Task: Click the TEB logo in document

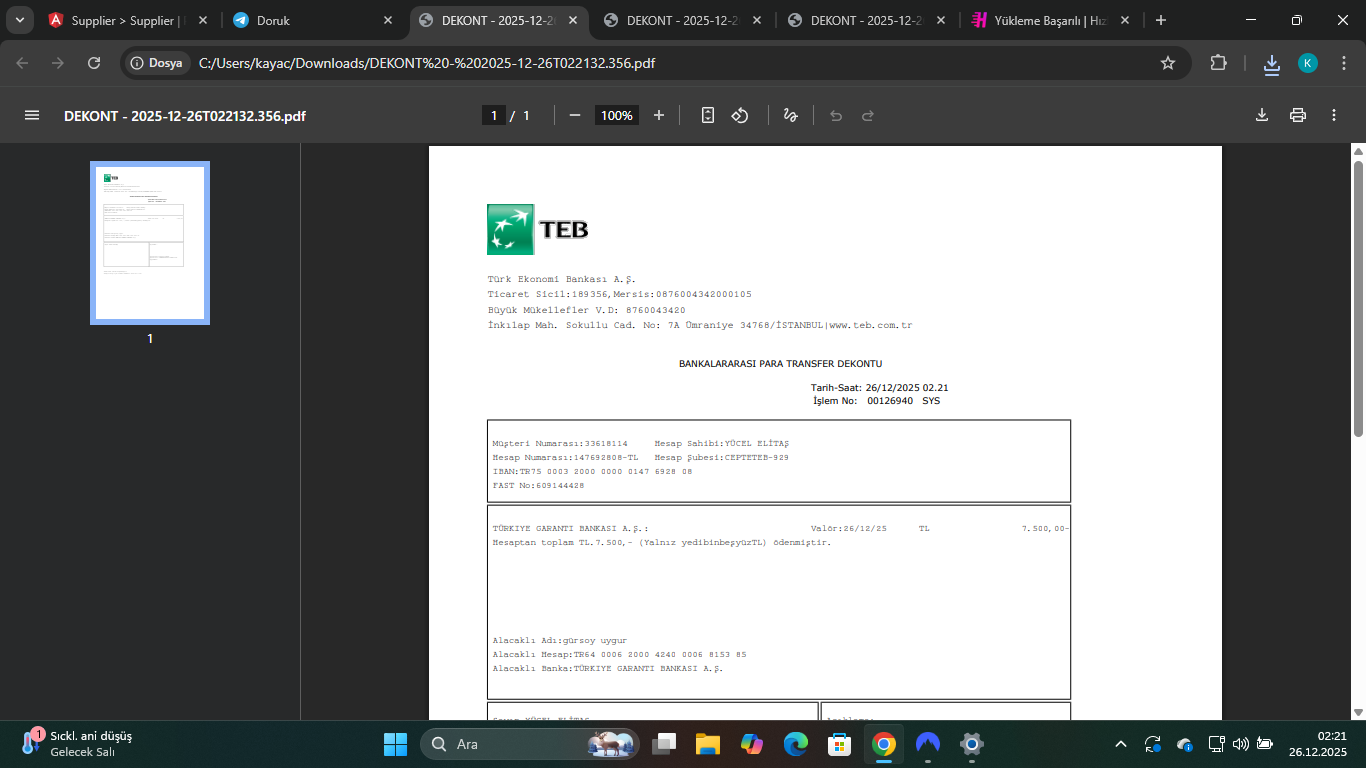Action: [x=537, y=229]
